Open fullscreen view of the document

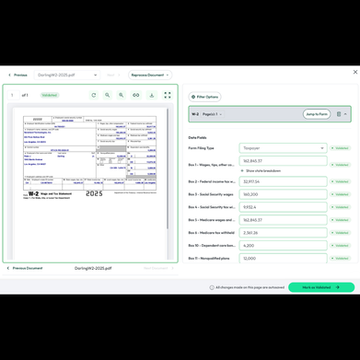167,95
